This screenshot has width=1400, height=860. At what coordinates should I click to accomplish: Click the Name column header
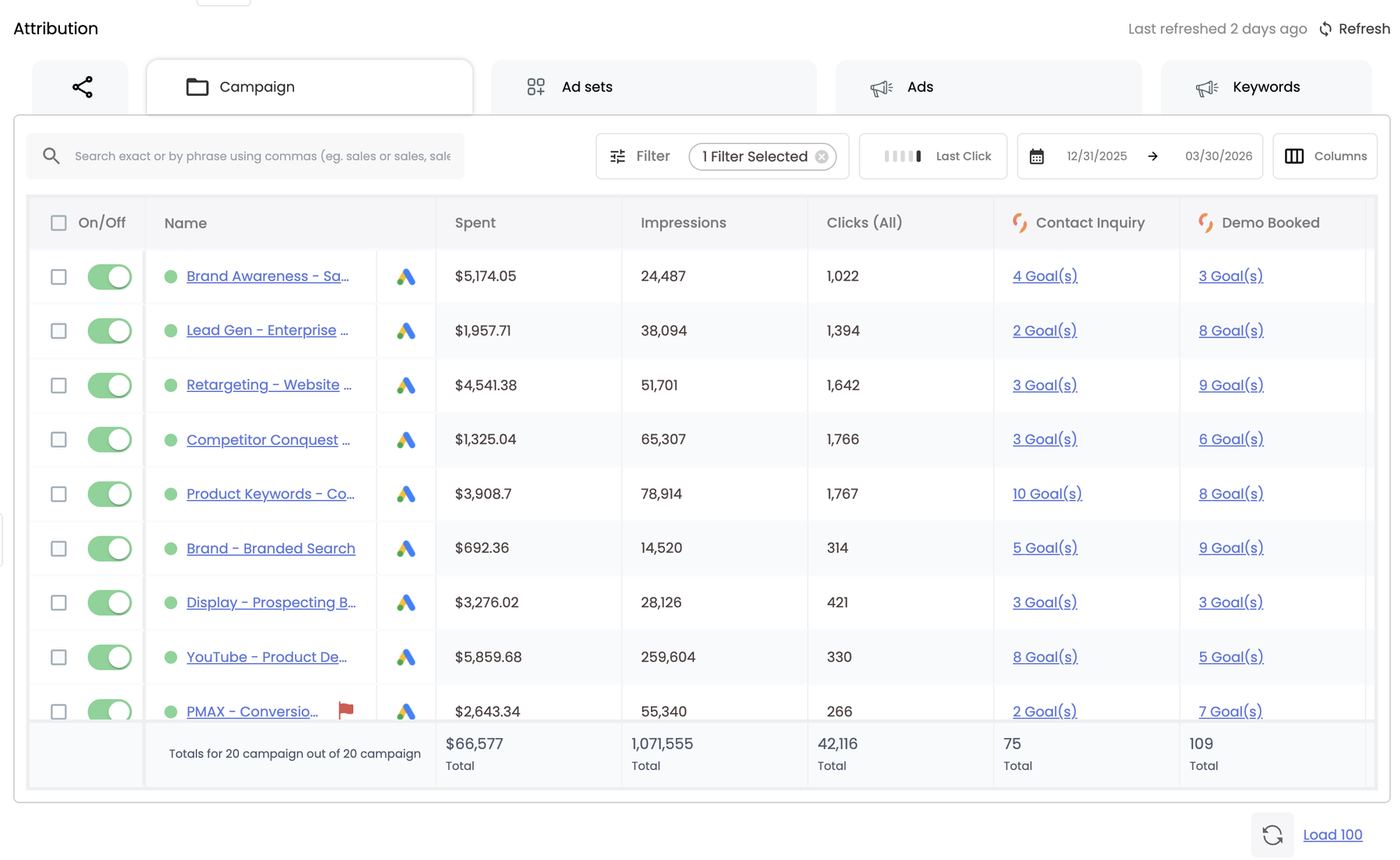click(185, 223)
